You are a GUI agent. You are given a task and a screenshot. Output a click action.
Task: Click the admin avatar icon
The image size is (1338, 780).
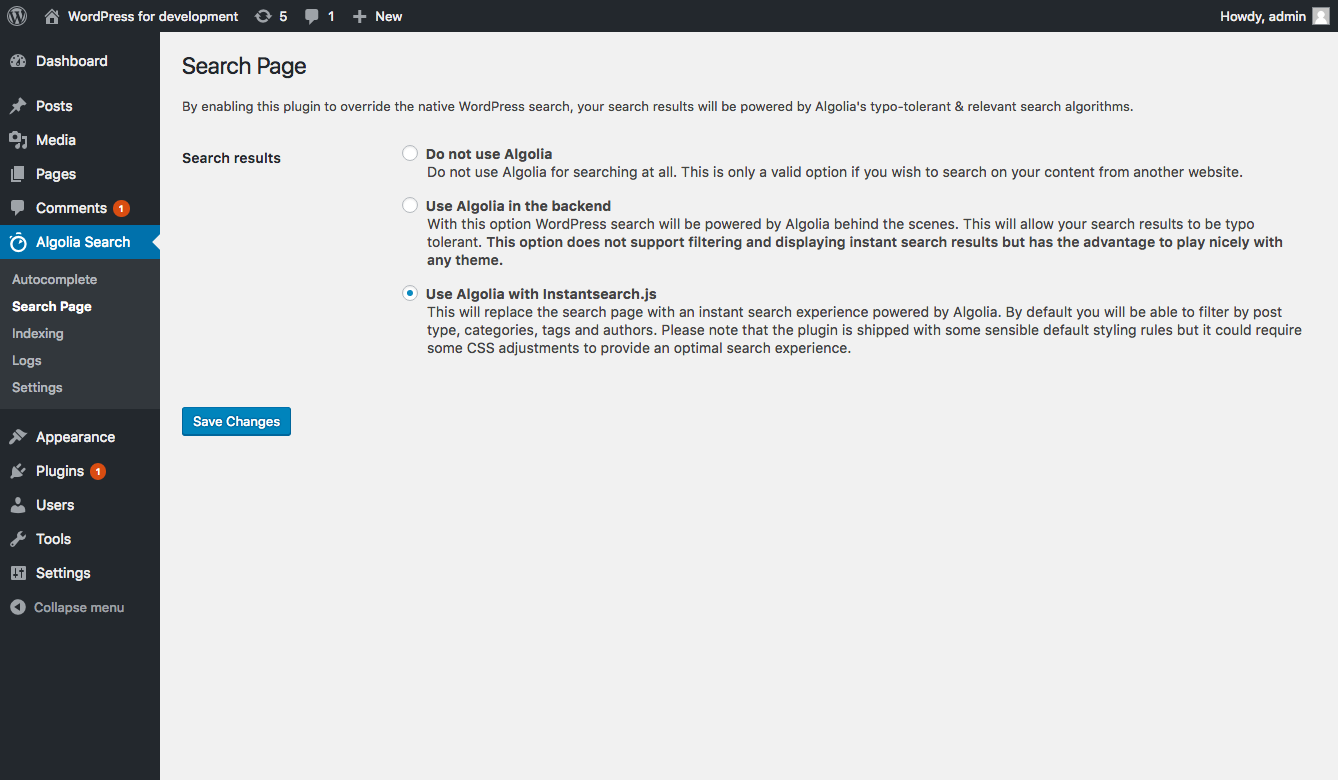tap(1321, 16)
